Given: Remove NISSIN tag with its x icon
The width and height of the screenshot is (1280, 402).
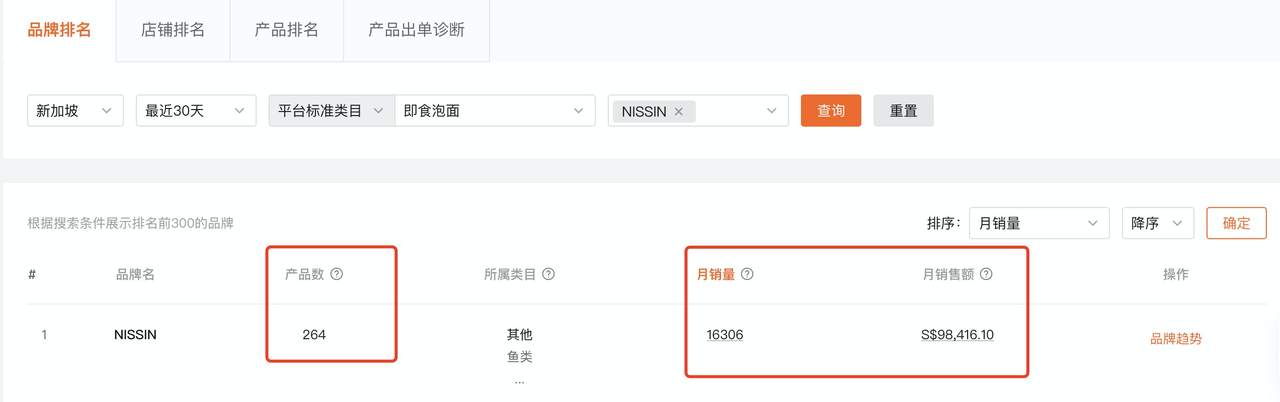Looking at the screenshot, I should (x=679, y=112).
